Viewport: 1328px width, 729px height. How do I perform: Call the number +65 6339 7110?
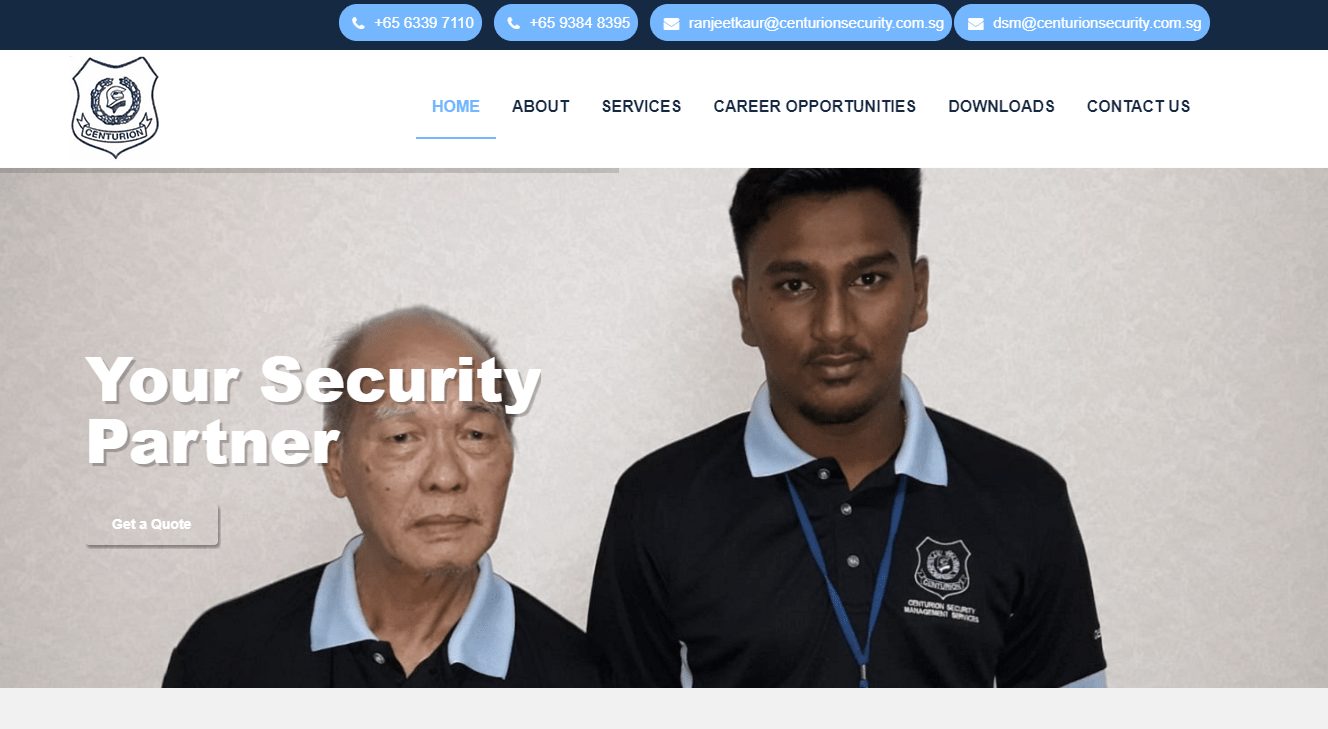[x=410, y=23]
